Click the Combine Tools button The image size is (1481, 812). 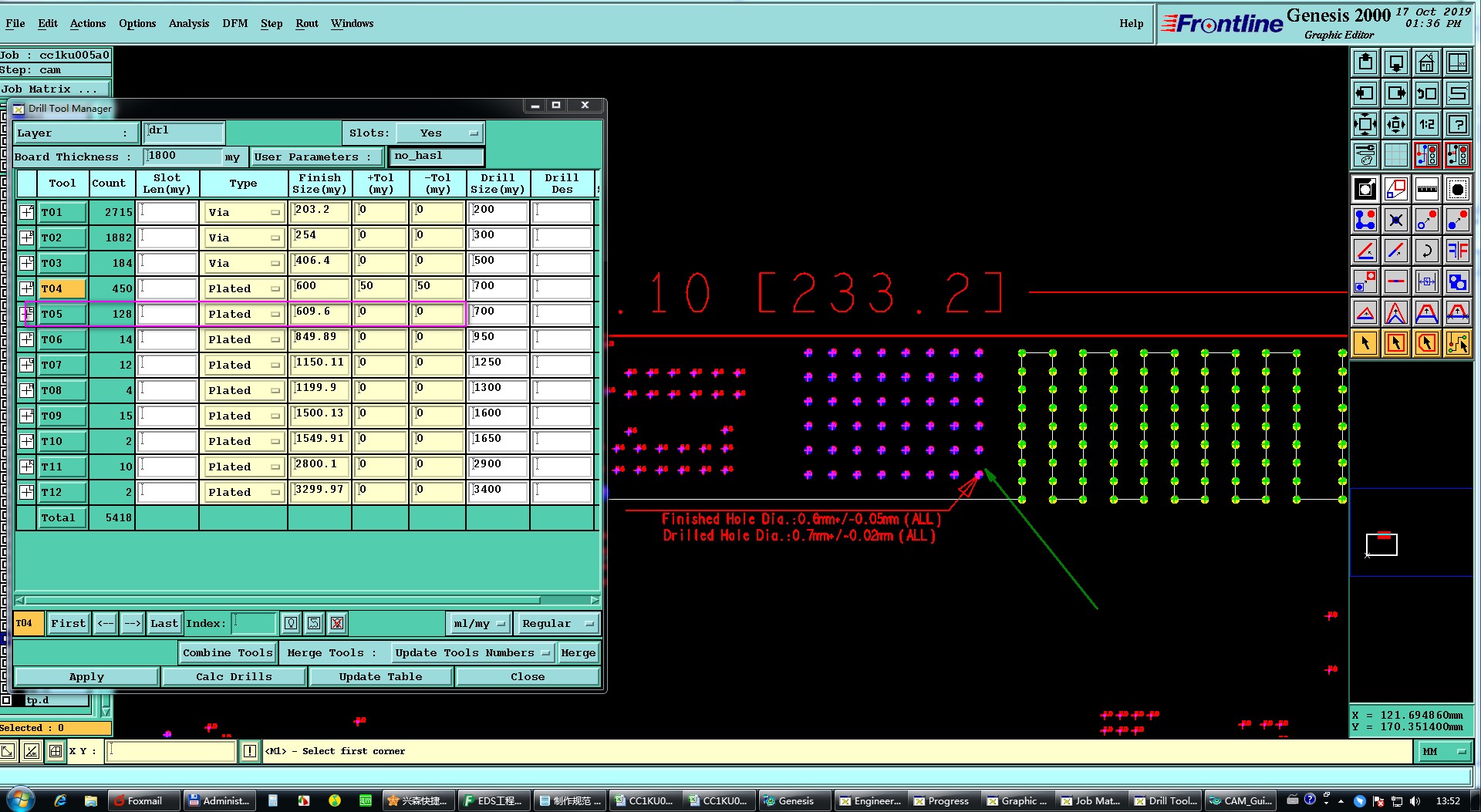click(x=228, y=652)
